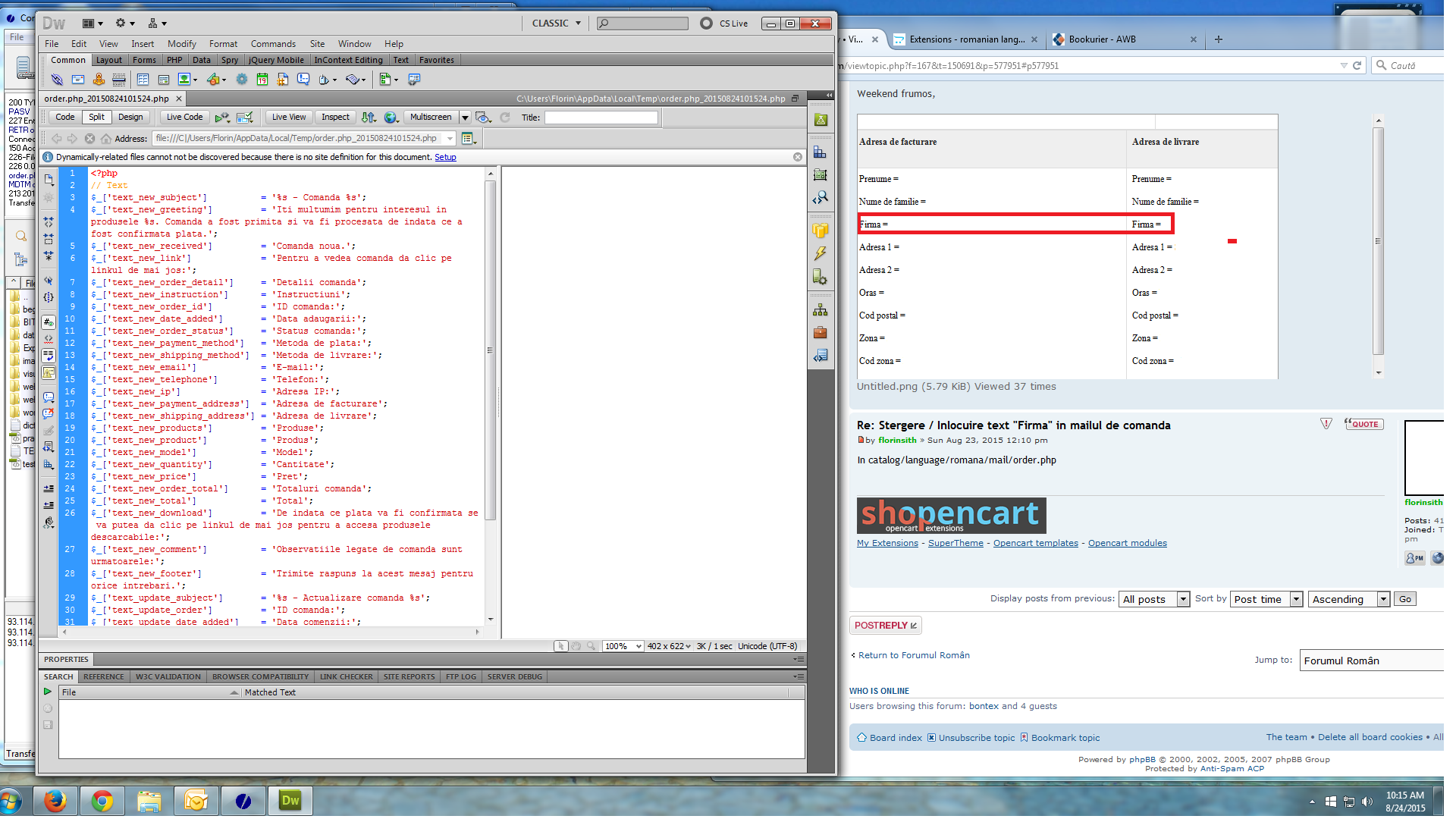Open SuperTheme signature link
The height and width of the screenshot is (819, 1456).
[x=955, y=543]
